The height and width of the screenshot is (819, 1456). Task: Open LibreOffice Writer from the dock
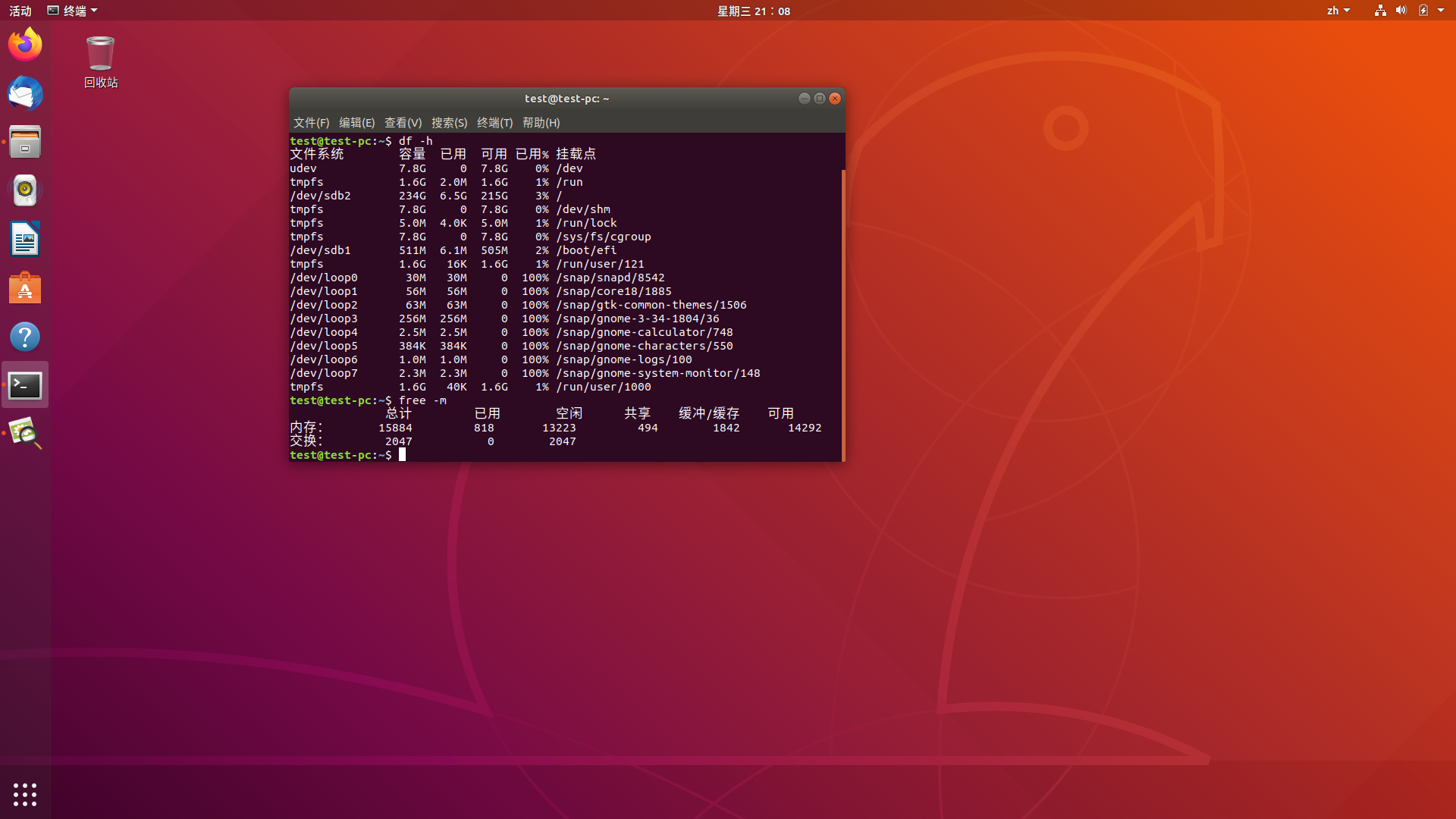pyautogui.click(x=25, y=240)
